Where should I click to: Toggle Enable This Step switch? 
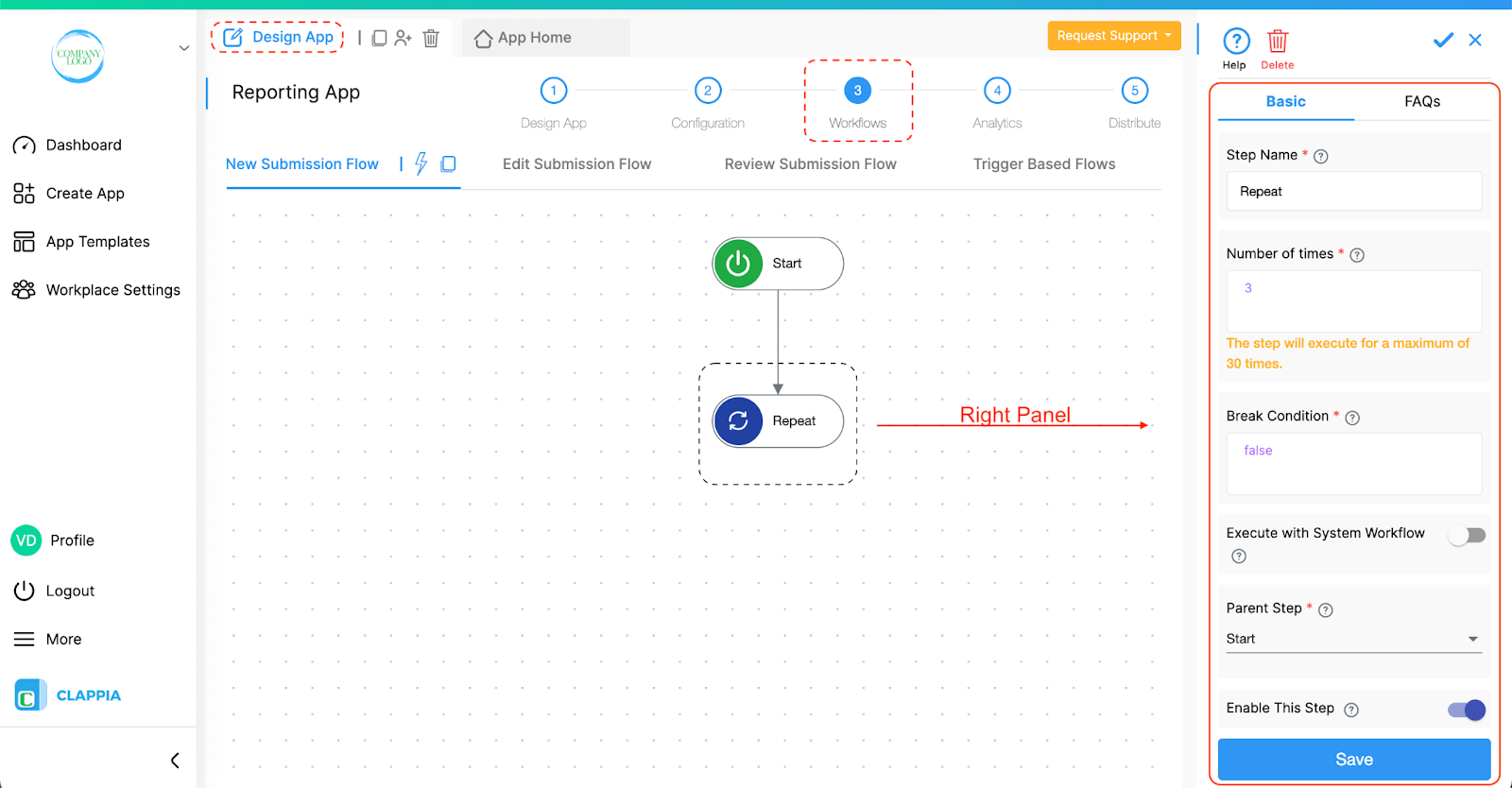tap(1467, 710)
